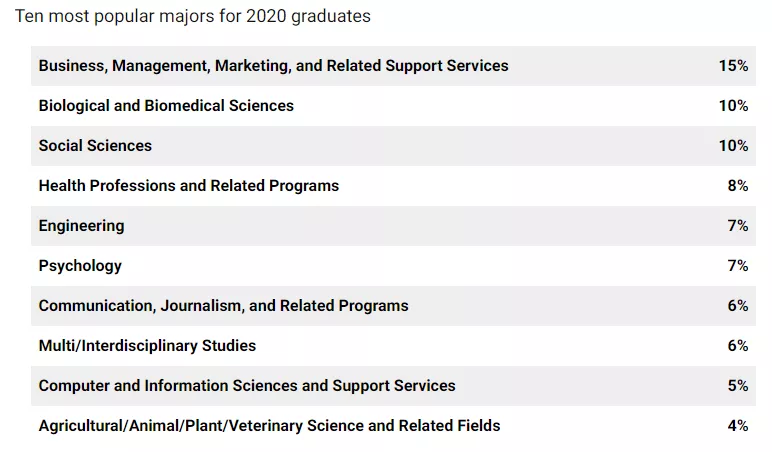Image resolution: width=772 pixels, height=452 pixels.
Task: Select the Computer and Information Sciences label
Action: click(247, 386)
